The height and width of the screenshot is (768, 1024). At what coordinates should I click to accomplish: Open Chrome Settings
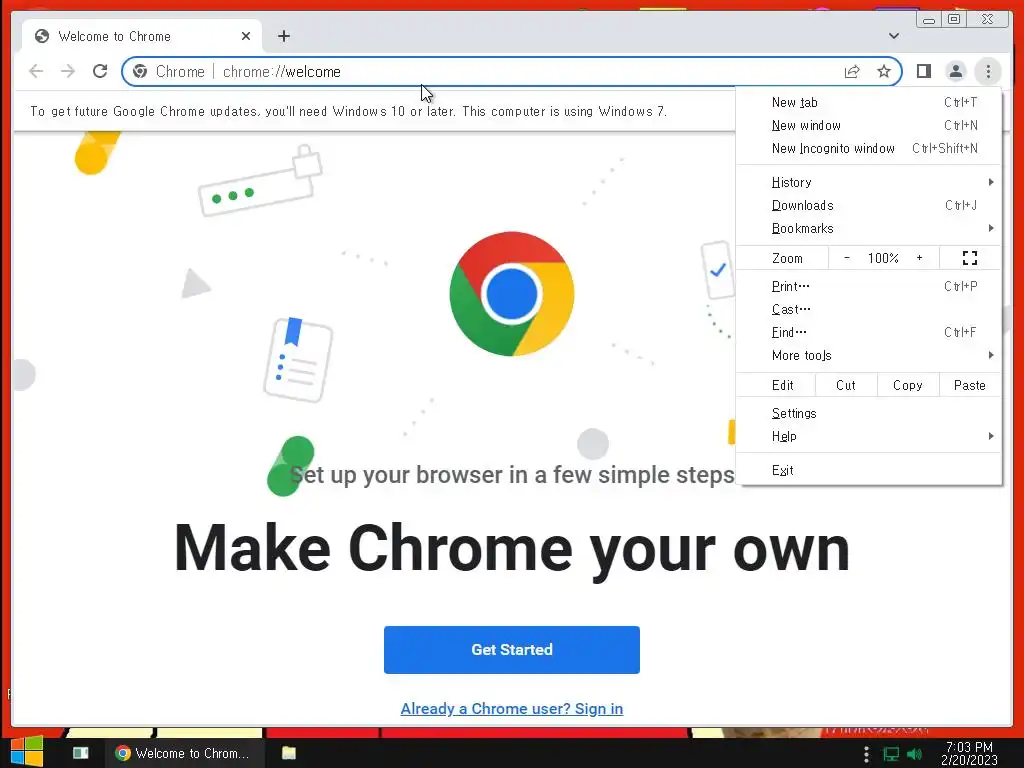pos(869,413)
